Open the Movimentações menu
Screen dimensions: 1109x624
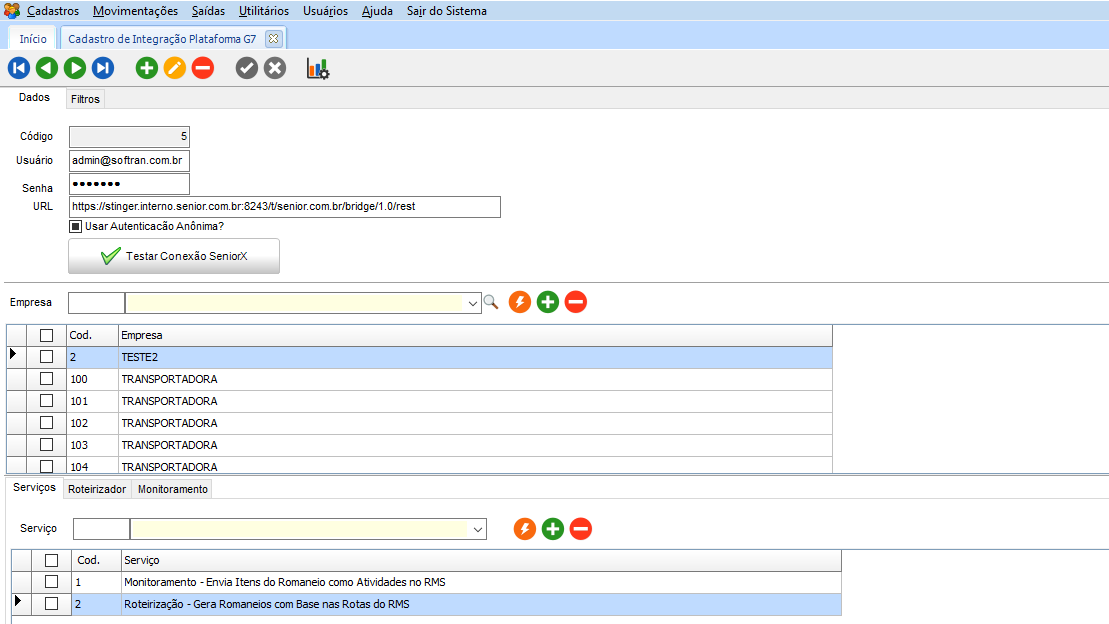135,11
